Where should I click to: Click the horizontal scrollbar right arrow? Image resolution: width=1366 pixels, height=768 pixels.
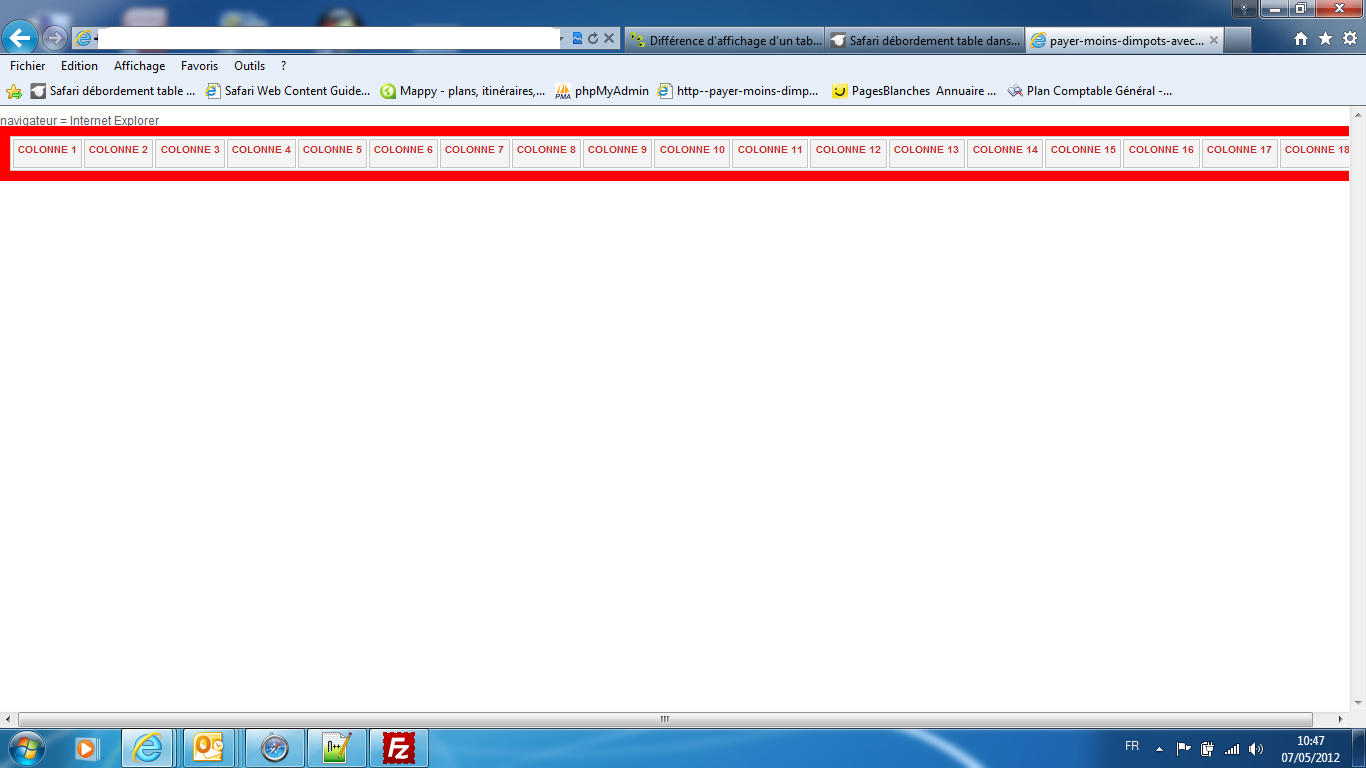click(x=1341, y=719)
